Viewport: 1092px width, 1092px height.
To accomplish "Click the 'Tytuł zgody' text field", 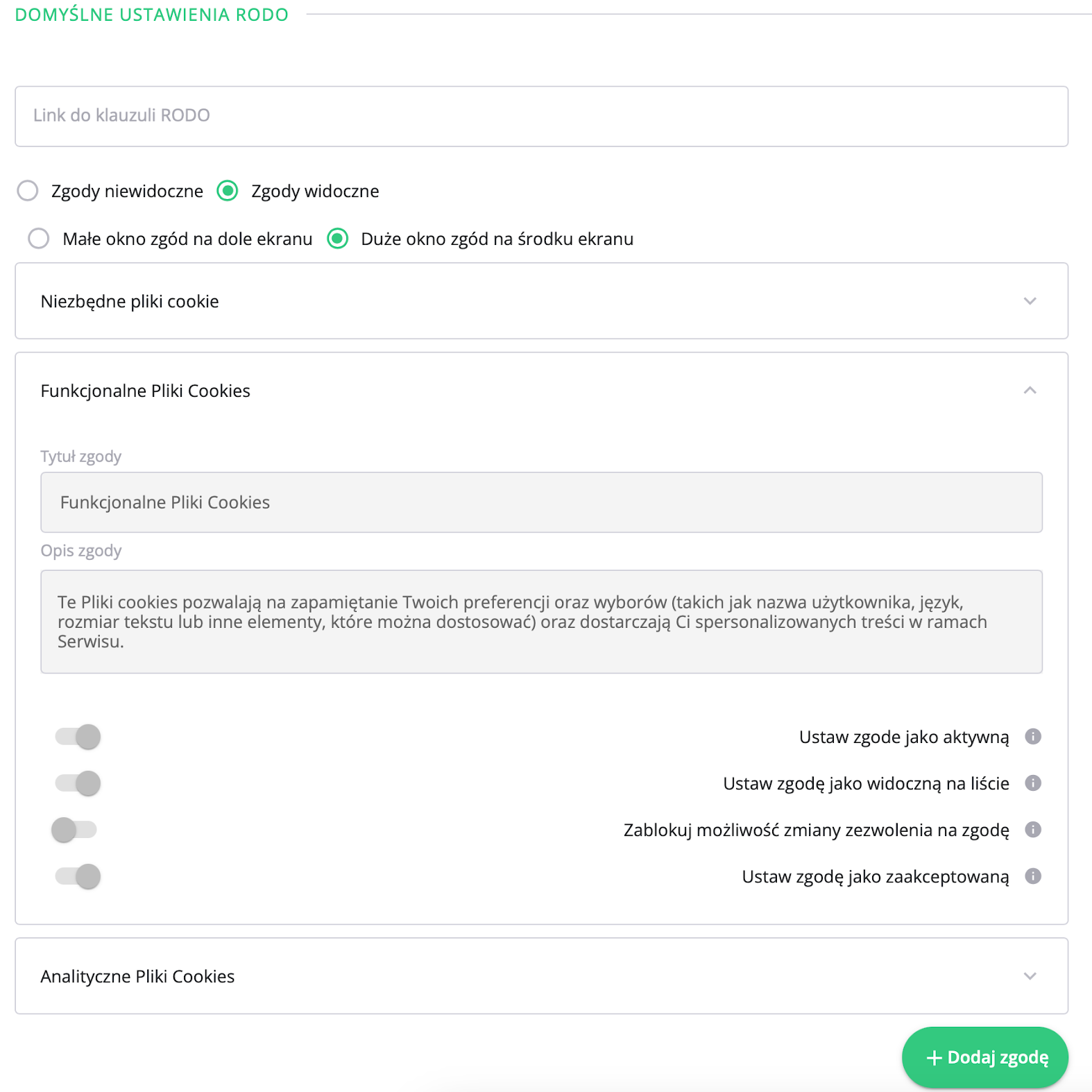I will [x=541, y=502].
